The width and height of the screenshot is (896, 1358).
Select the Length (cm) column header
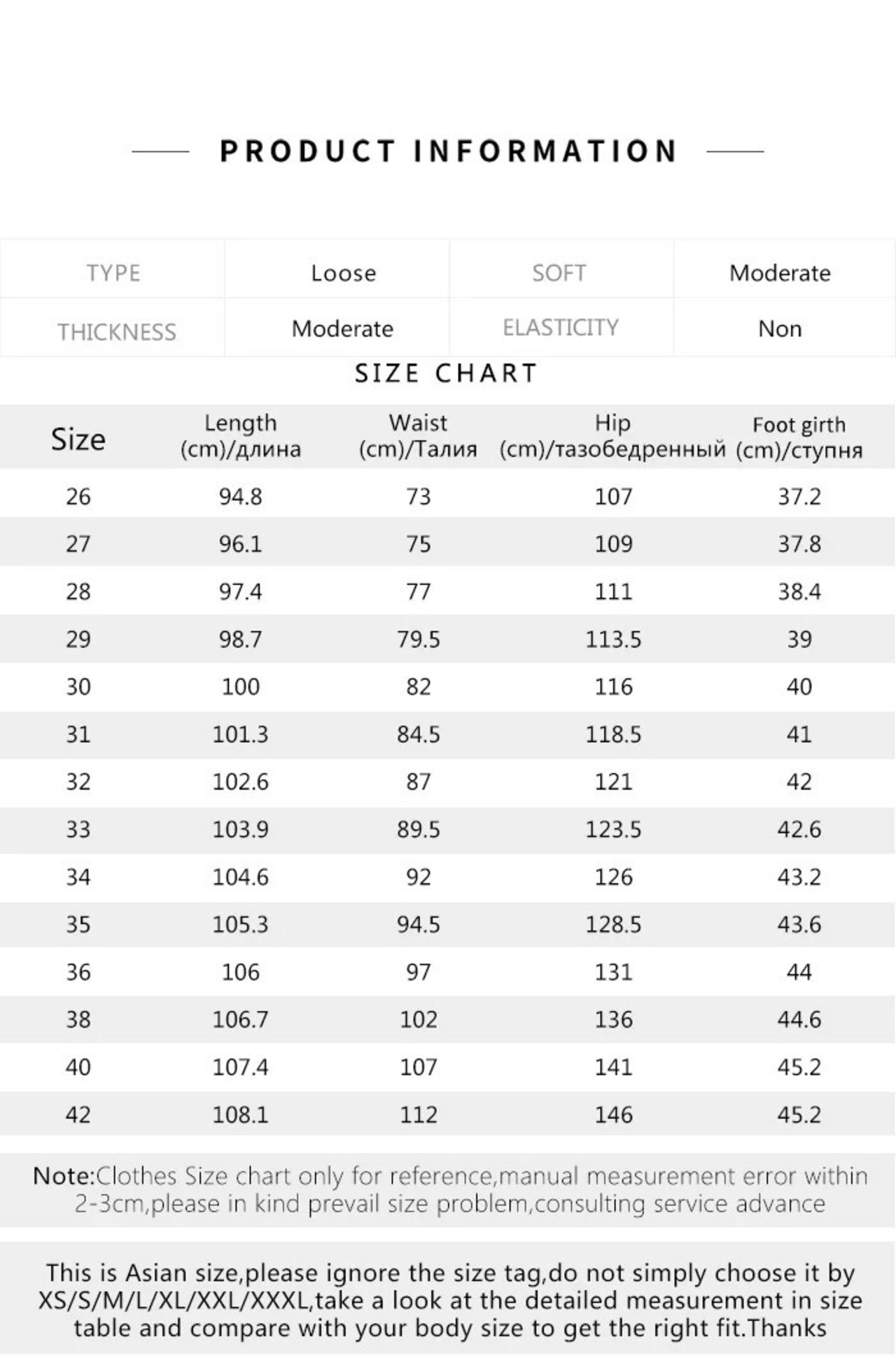tap(241, 436)
